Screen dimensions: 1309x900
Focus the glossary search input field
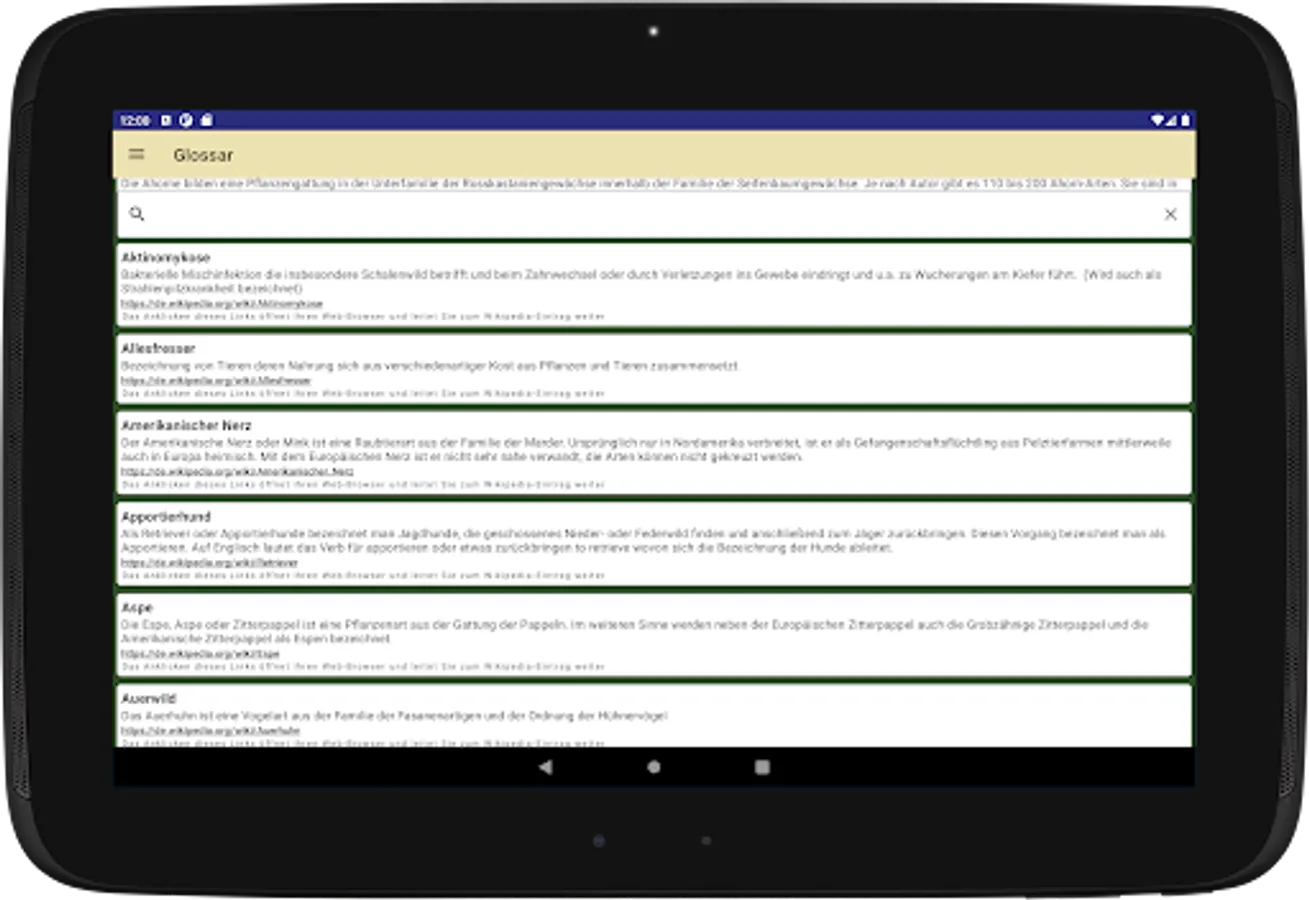coord(654,214)
